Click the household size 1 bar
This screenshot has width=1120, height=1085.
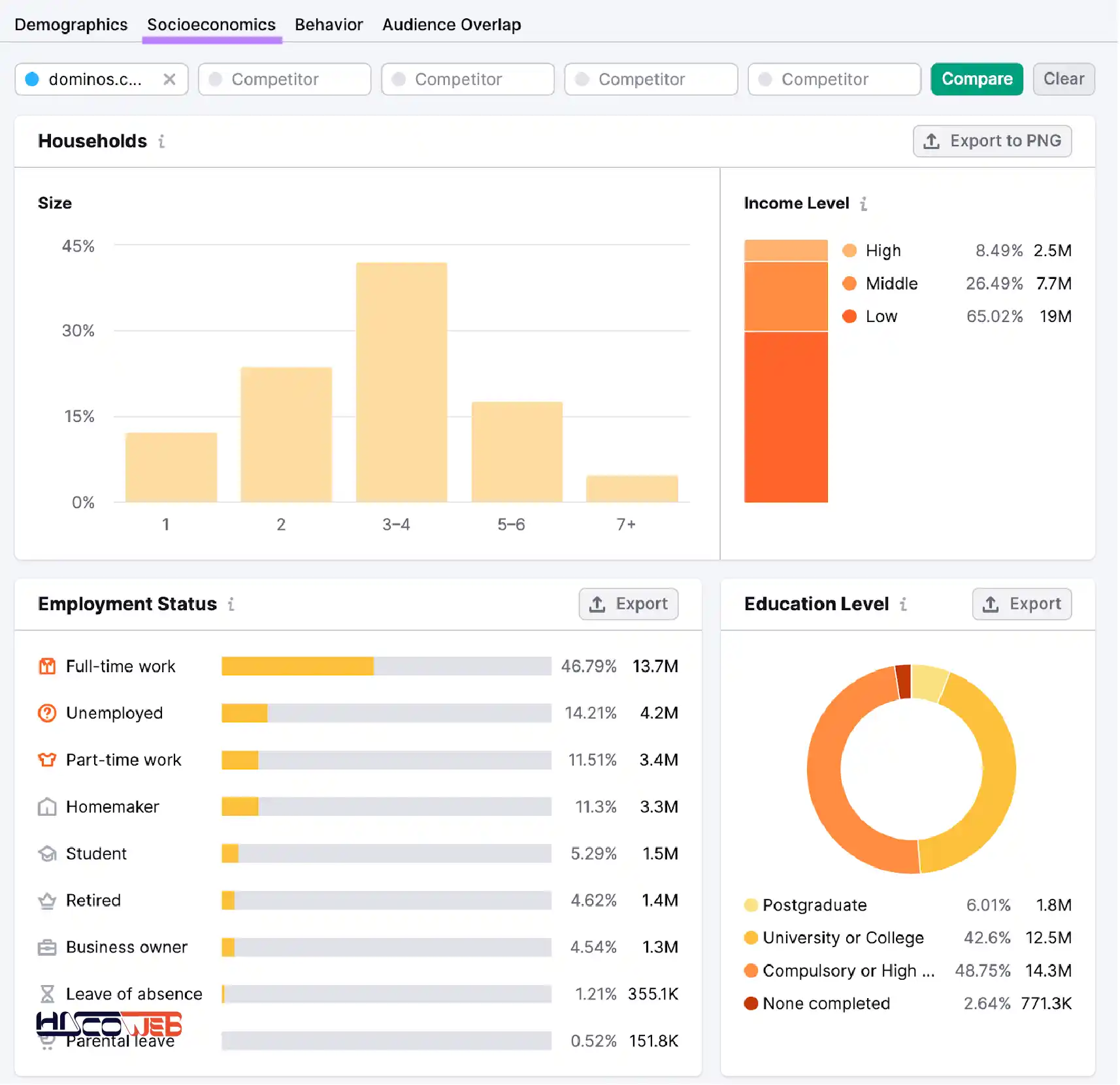click(171, 468)
